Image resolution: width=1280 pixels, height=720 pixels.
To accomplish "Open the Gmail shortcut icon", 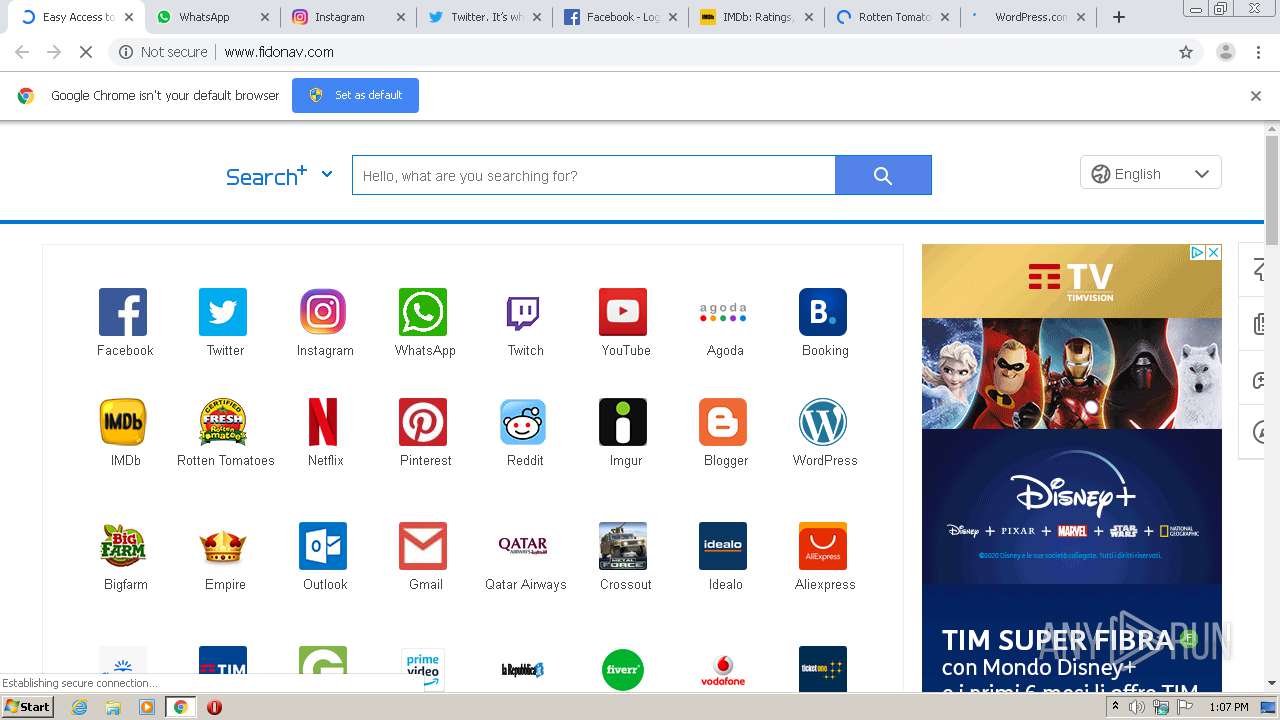I will click(x=423, y=546).
